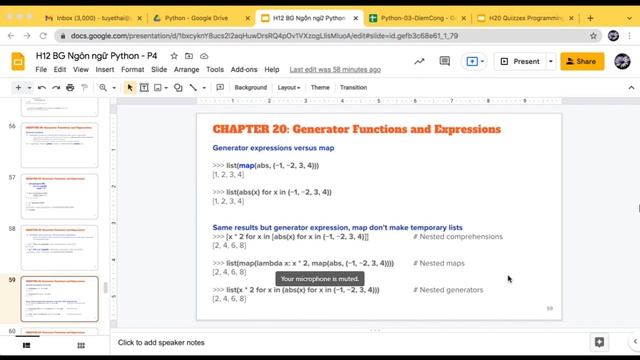Click the move to folder icon
Viewport: 640px width, 360px height.
coord(189,56)
